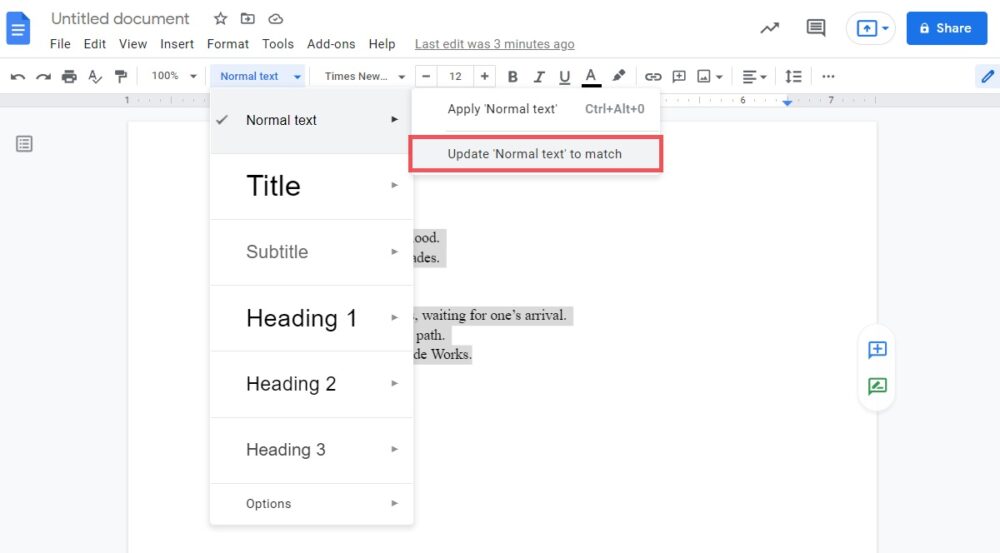
Task: Select the paint format roller icon
Action: (x=121, y=76)
